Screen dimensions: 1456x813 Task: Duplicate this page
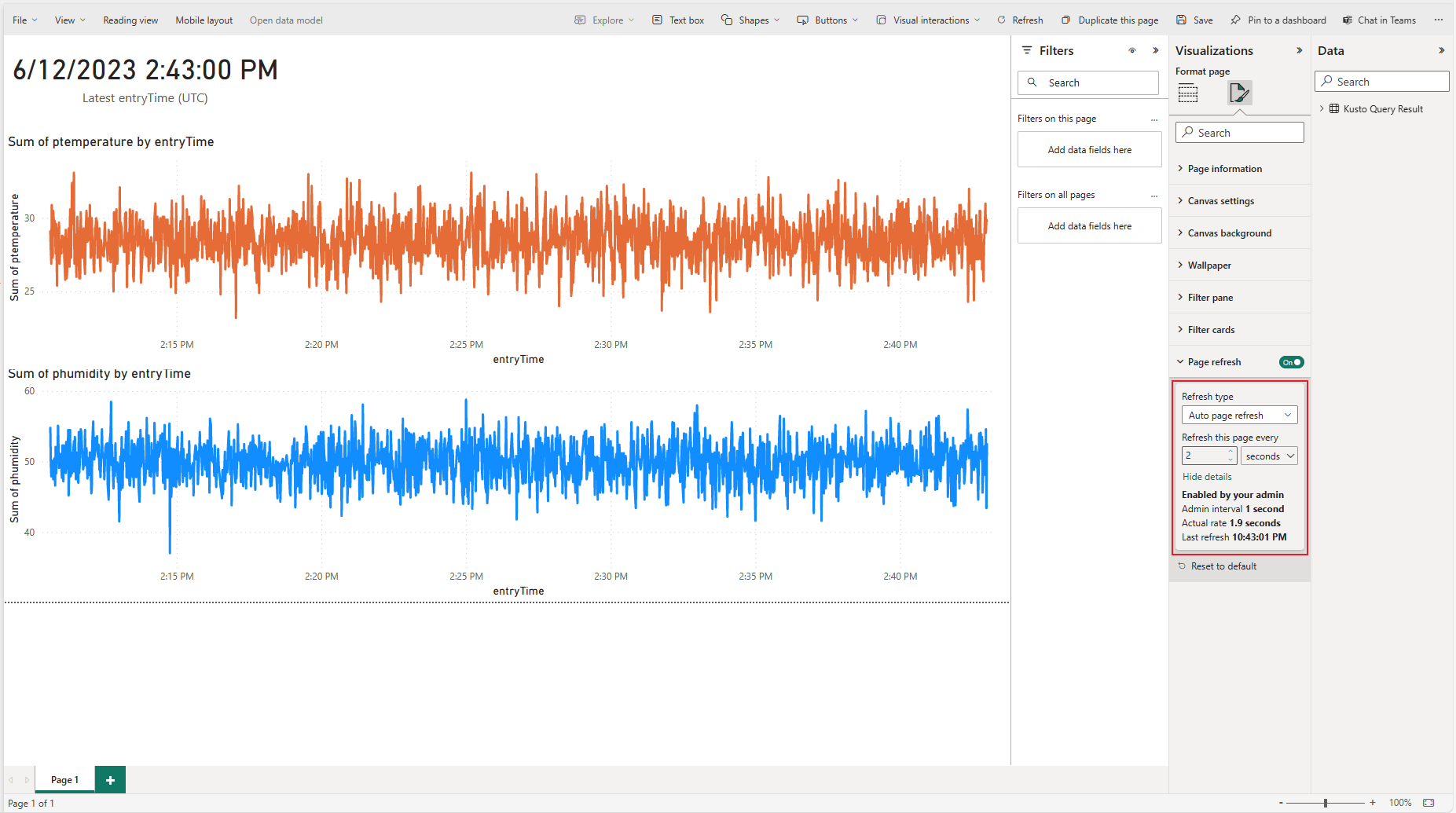1109,20
